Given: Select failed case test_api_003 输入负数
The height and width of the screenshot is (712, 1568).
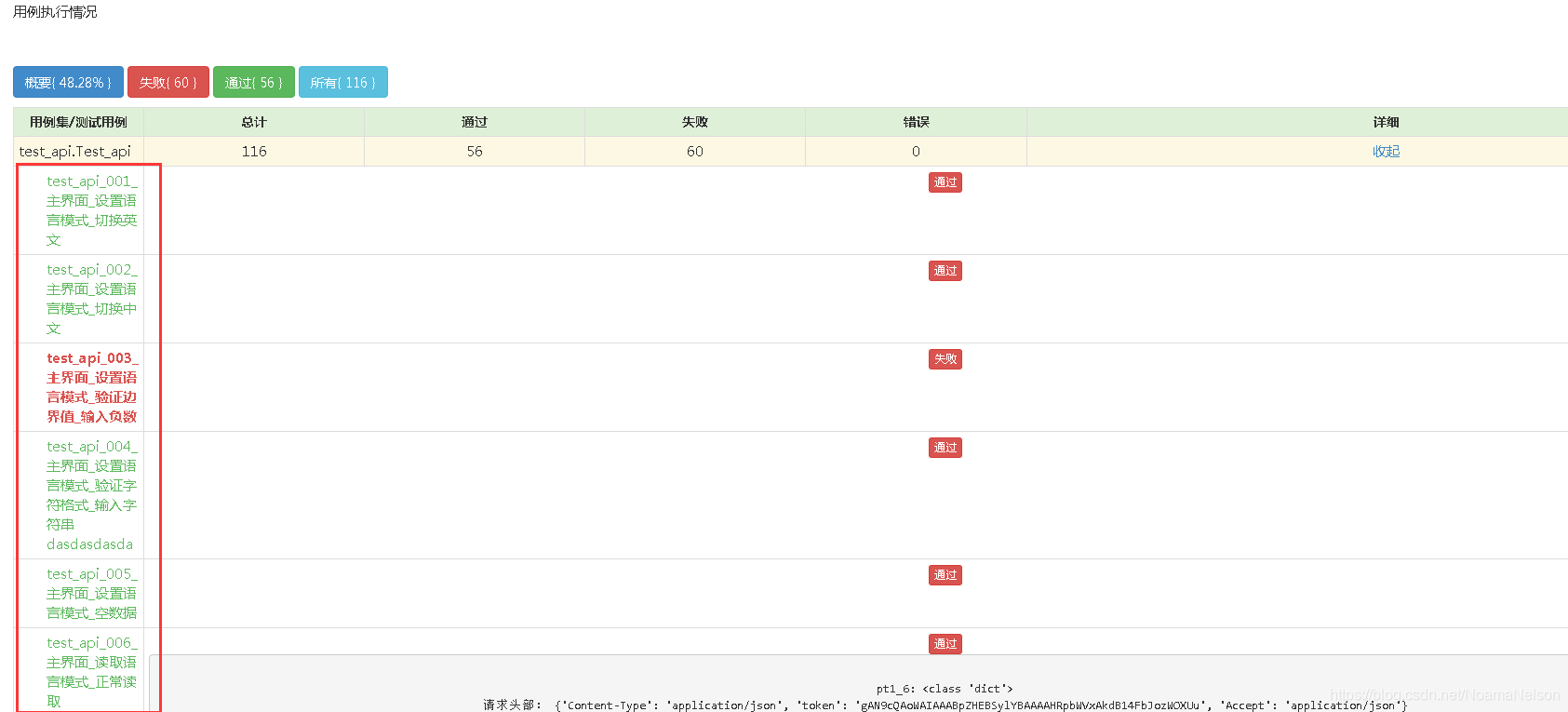Looking at the screenshot, I should (91, 387).
